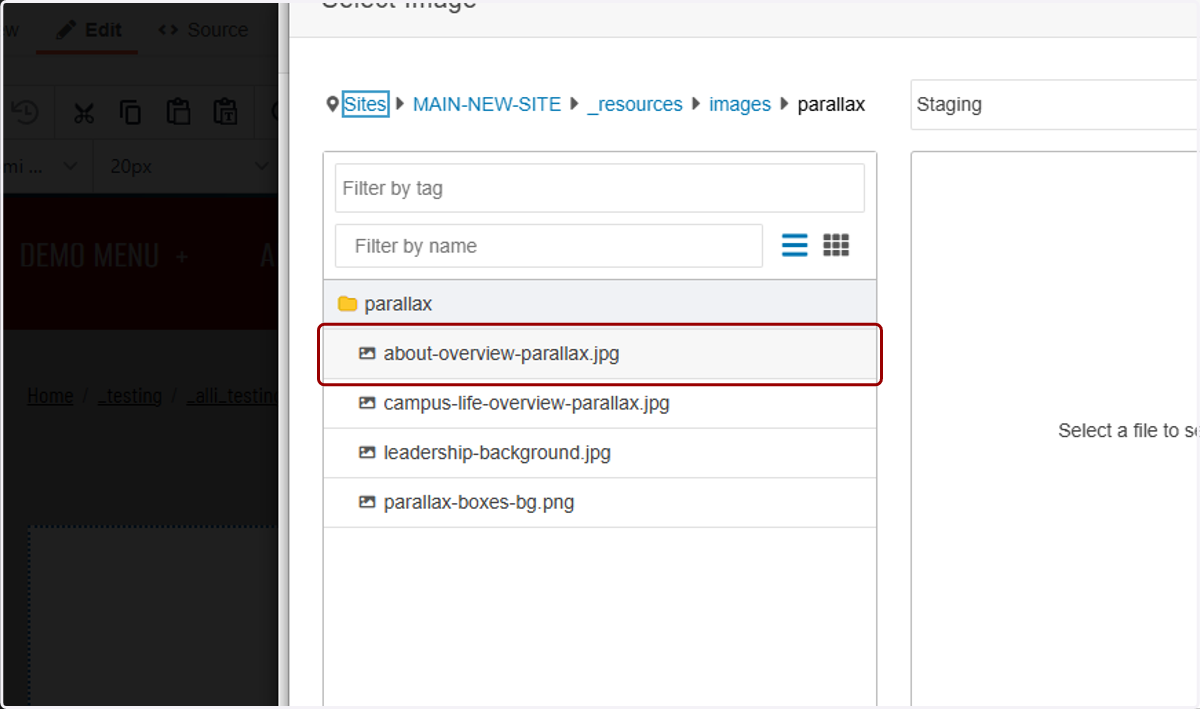Click the Sites breadcrumb link
Viewport: 1200px width, 709px height.
coord(365,104)
